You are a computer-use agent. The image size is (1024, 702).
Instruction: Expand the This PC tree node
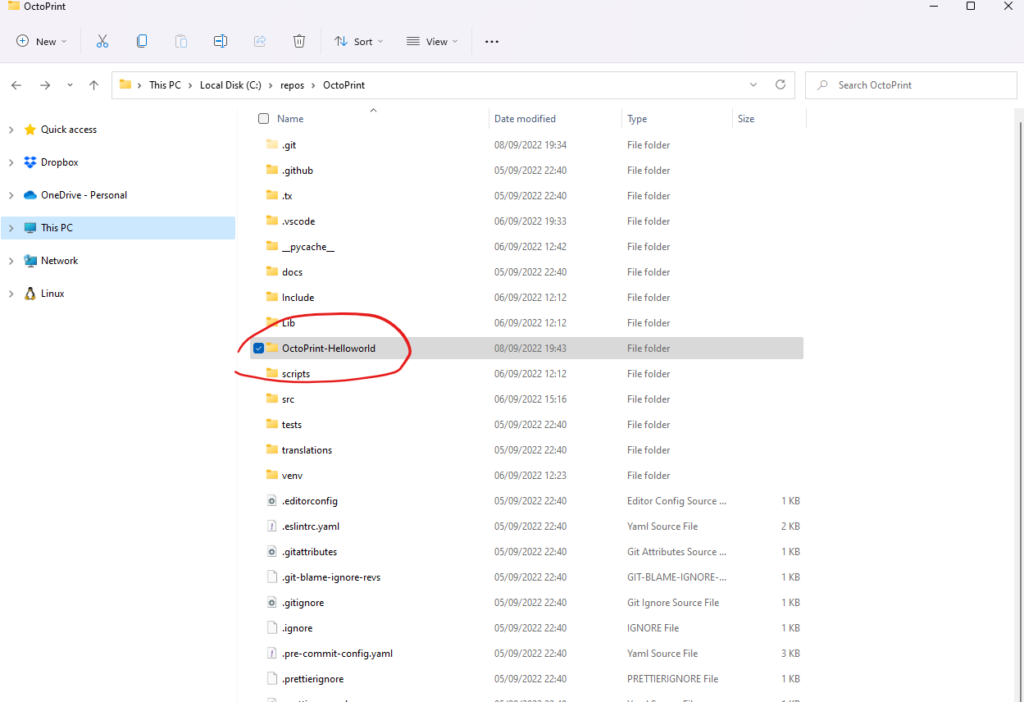[11, 228]
